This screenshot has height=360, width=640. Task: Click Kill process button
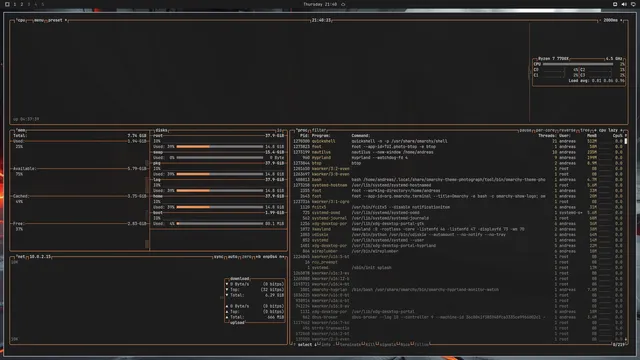tap(370, 344)
